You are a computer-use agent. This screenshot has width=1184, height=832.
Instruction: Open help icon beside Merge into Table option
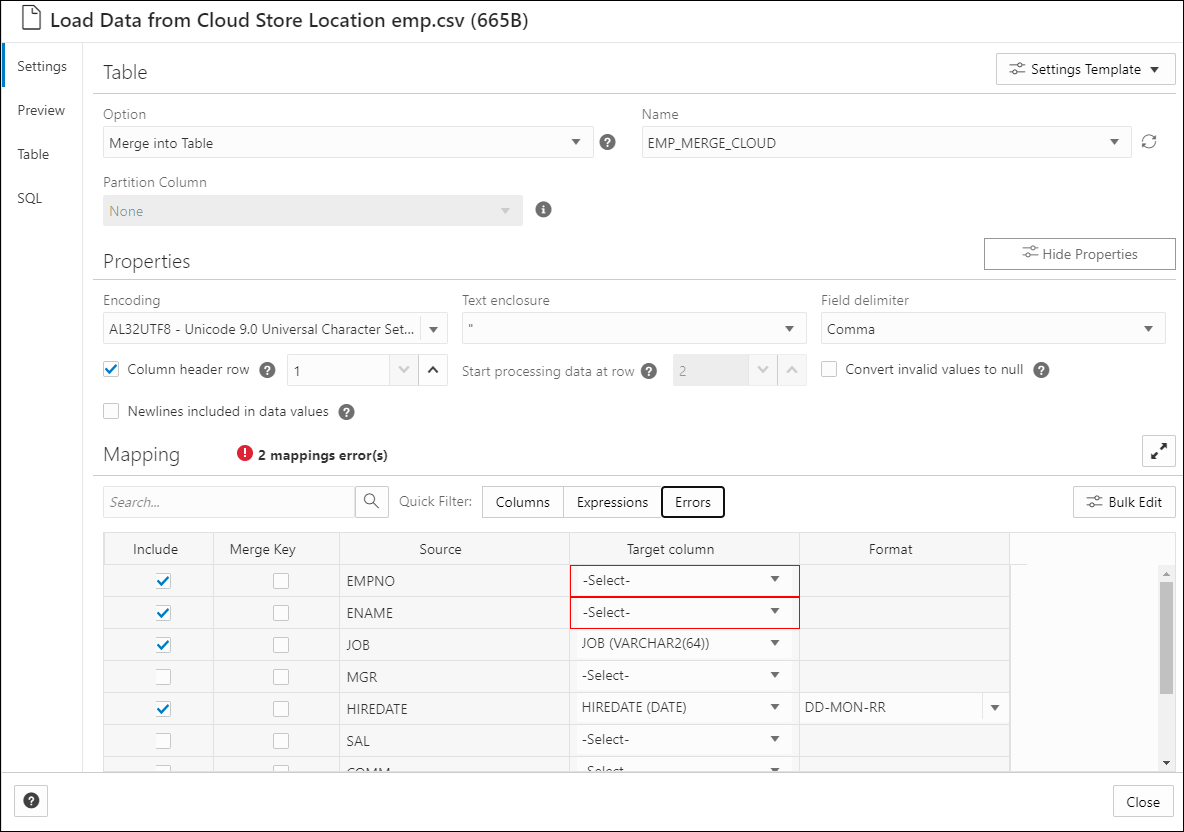click(x=607, y=142)
